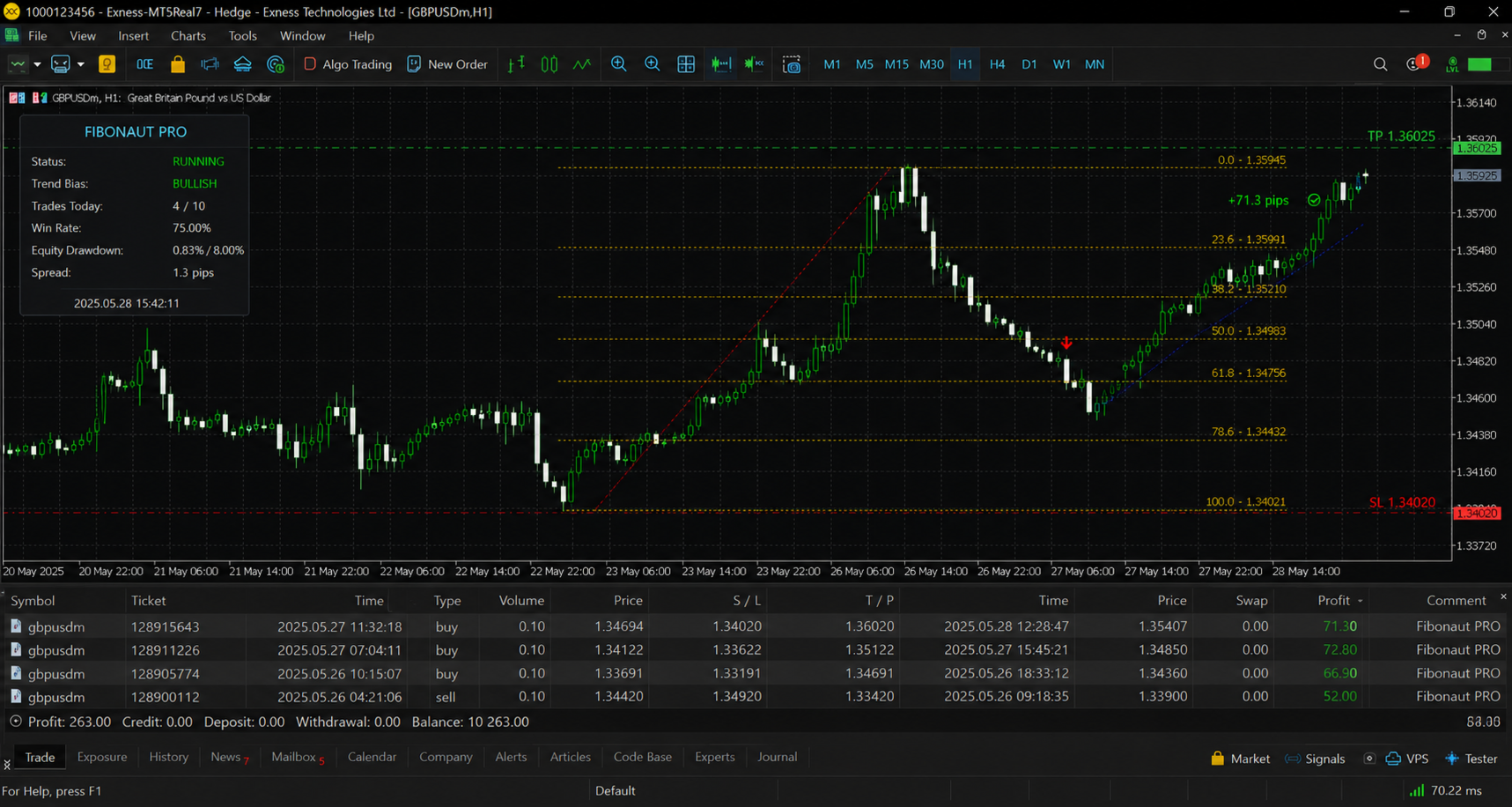Click the TP 1.36025 price label

coord(1401,137)
